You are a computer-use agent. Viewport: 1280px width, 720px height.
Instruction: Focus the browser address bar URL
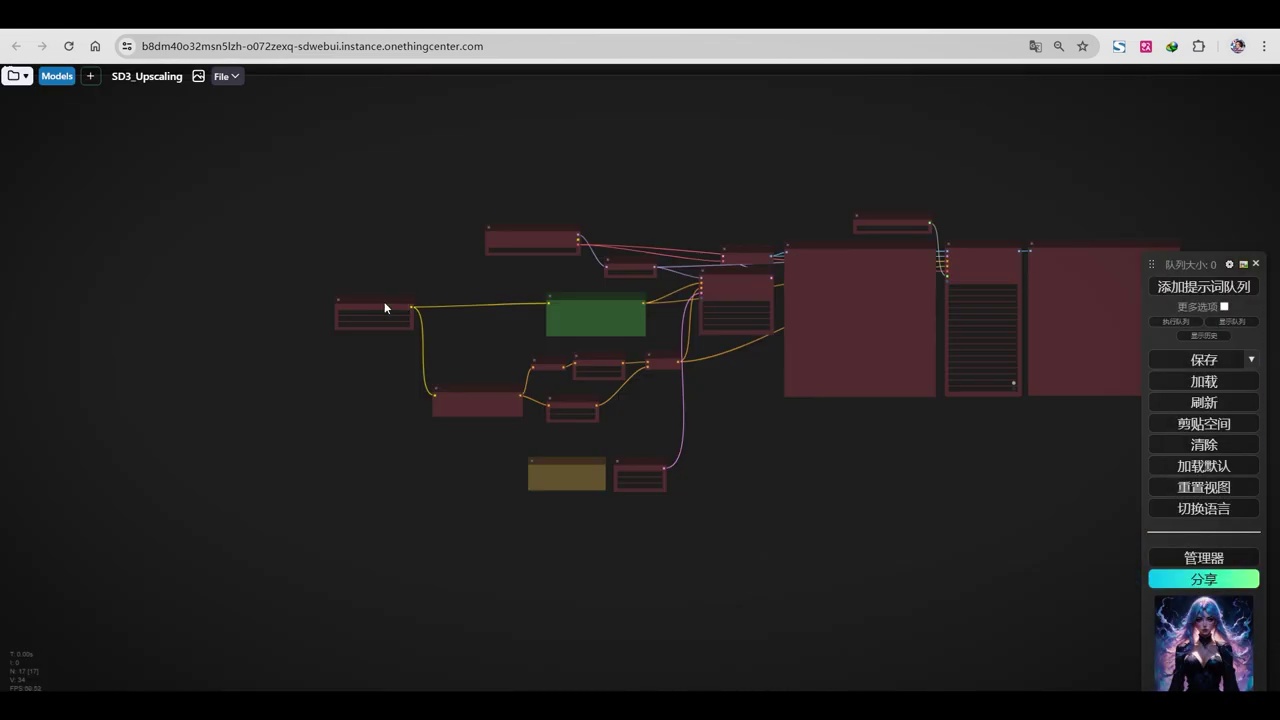click(312, 46)
